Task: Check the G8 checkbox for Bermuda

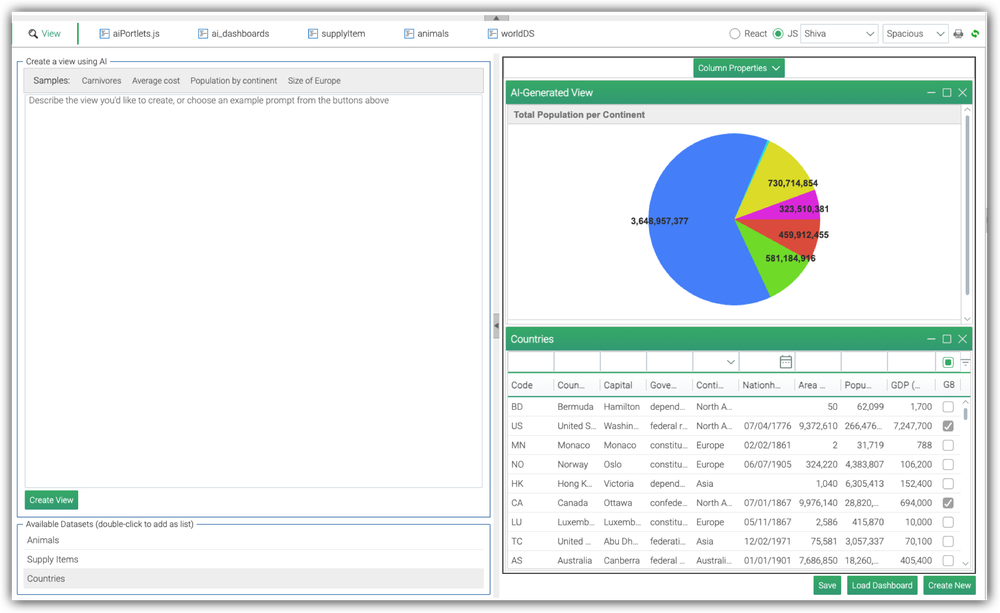Action: coord(947,406)
